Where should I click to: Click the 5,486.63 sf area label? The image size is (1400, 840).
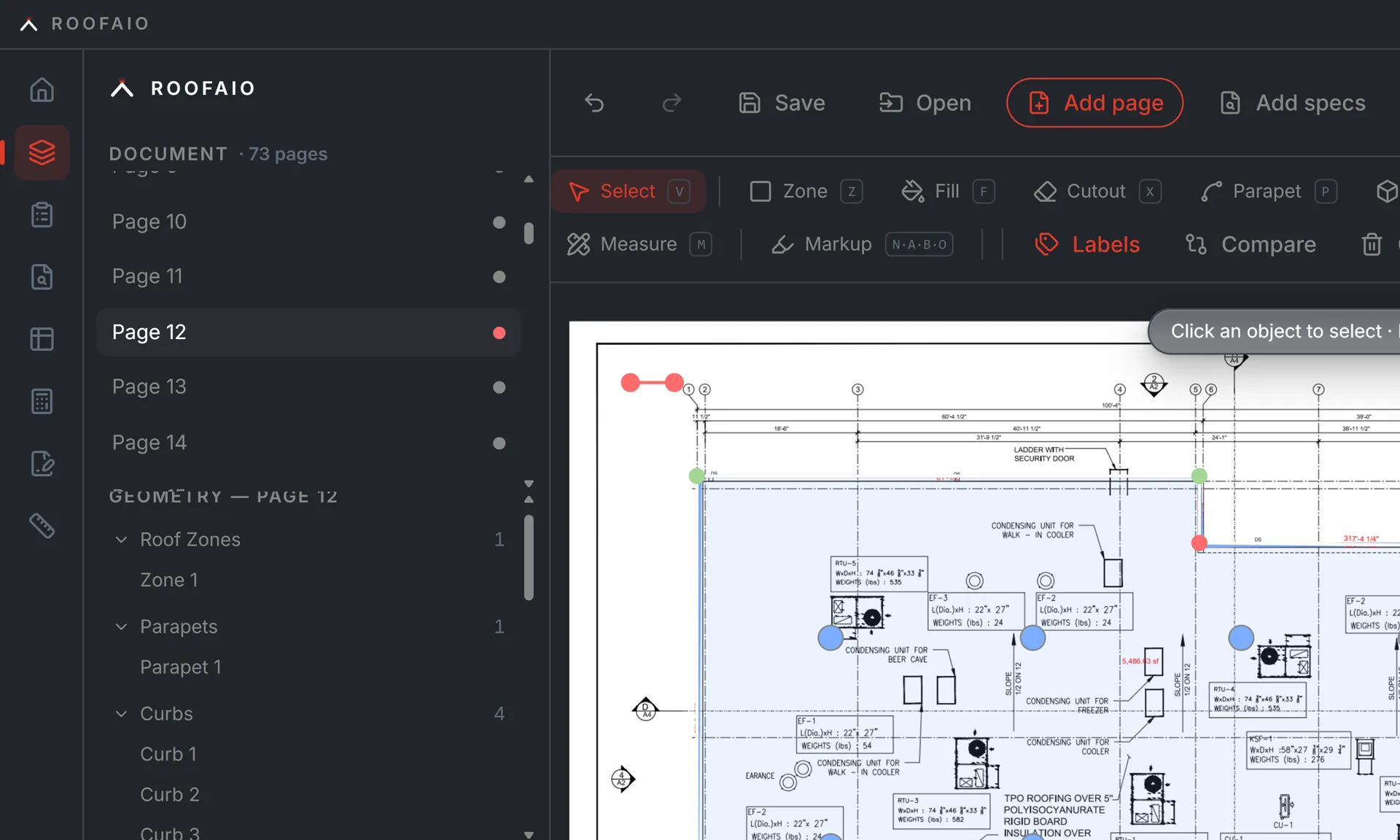[1140, 661]
